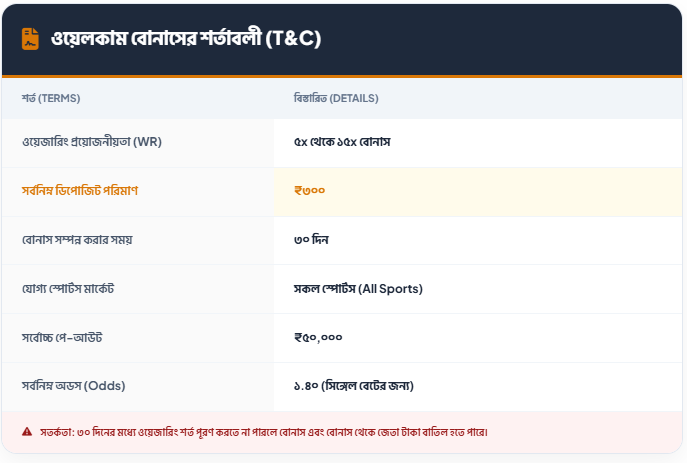Click the highlighted ₹৩০০ deposit amount
687x463 pixels.
310,191
